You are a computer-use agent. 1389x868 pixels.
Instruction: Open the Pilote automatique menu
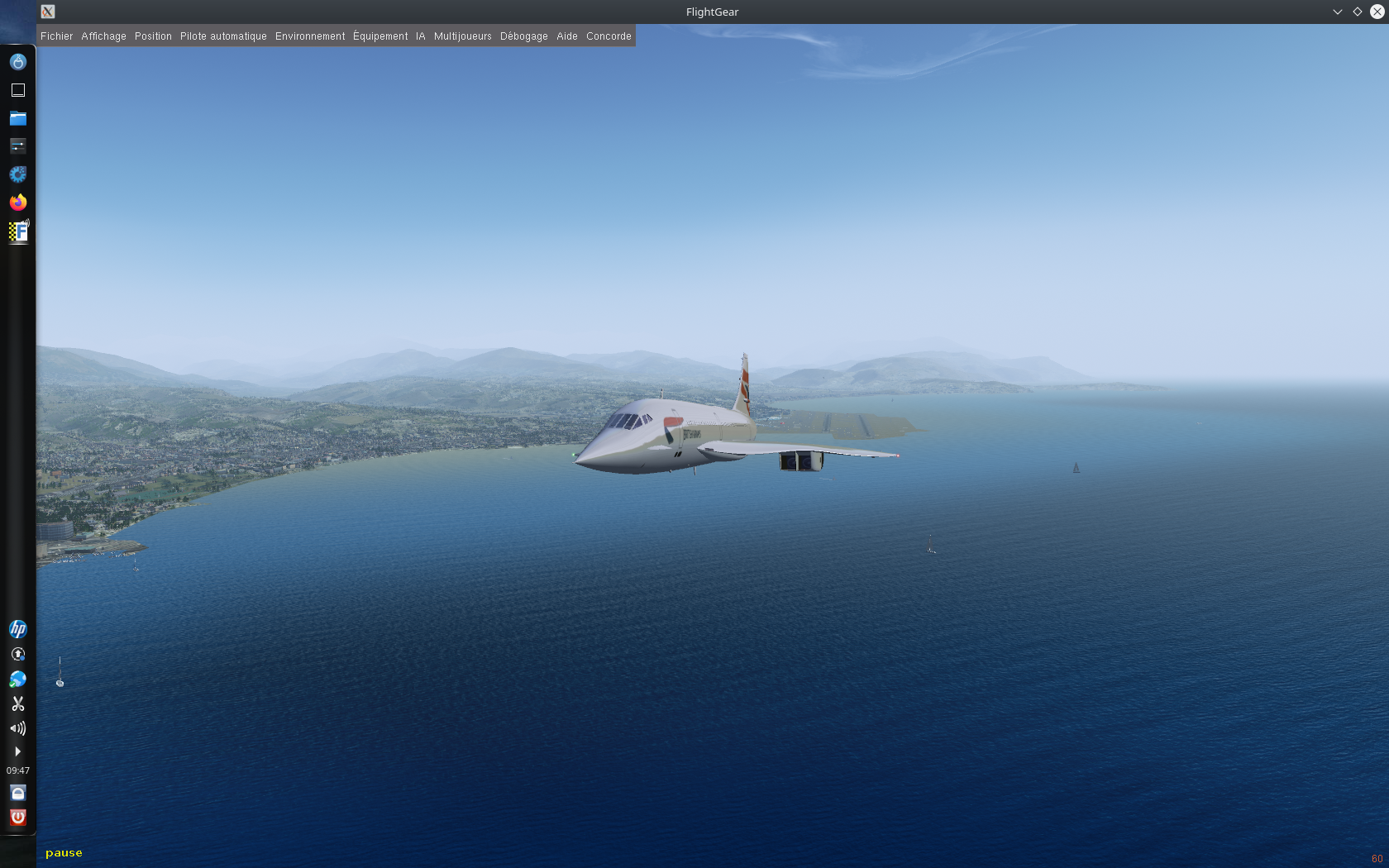tap(223, 36)
